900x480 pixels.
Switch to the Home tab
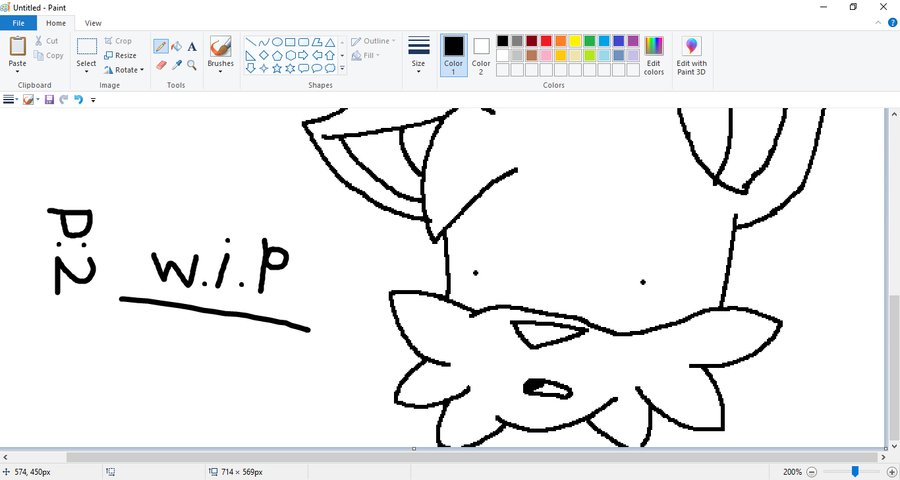pyautogui.click(x=56, y=23)
